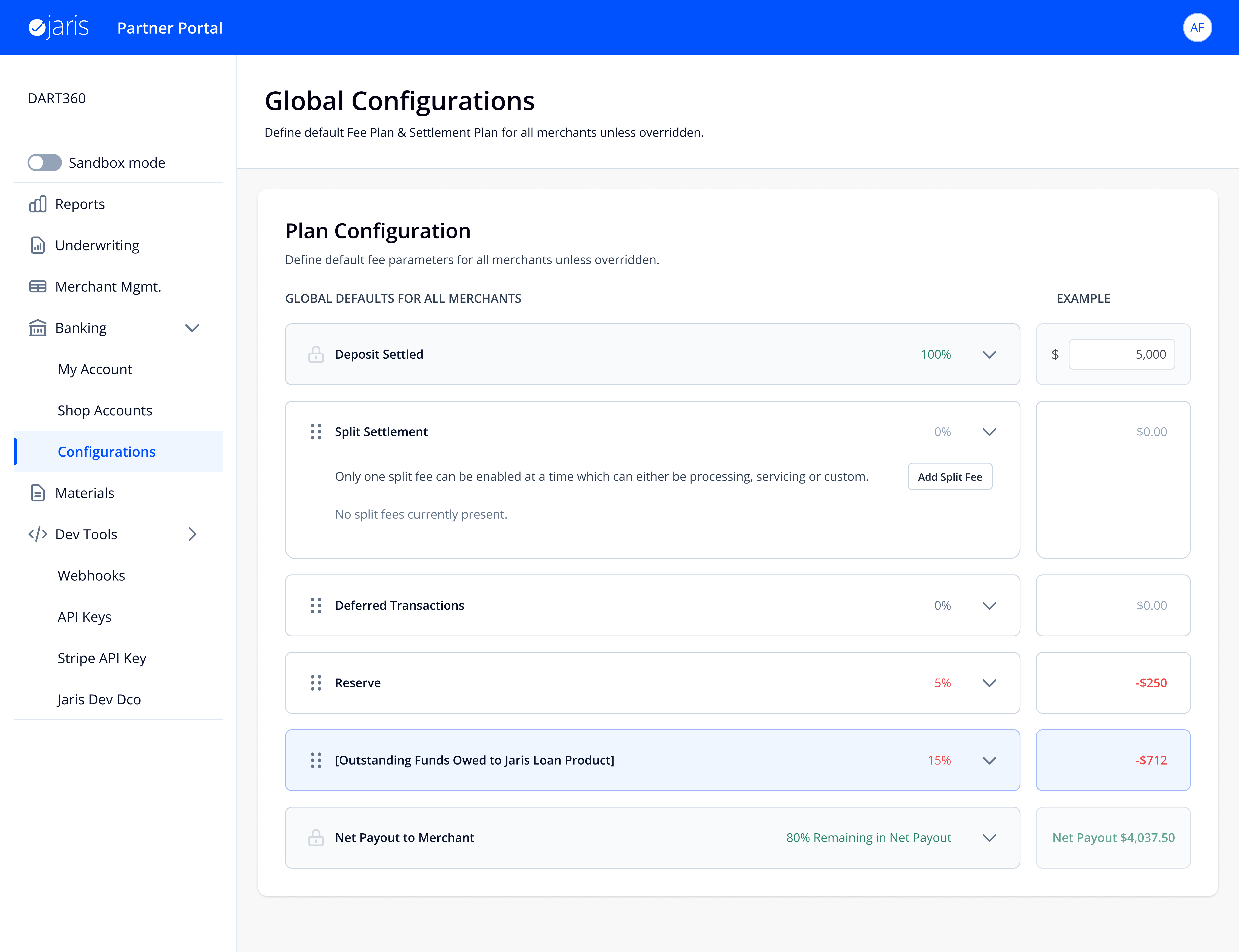Click the Add Split Fee button
Image resolution: width=1239 pixels, height=952 pixels.
click(950, 477)
